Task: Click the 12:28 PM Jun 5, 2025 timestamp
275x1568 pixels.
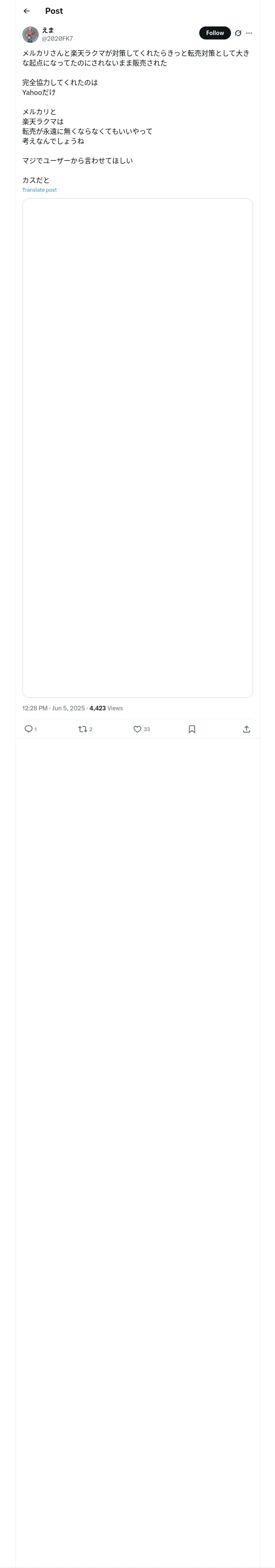Action: pyautogui.click(x=53, y=708)
